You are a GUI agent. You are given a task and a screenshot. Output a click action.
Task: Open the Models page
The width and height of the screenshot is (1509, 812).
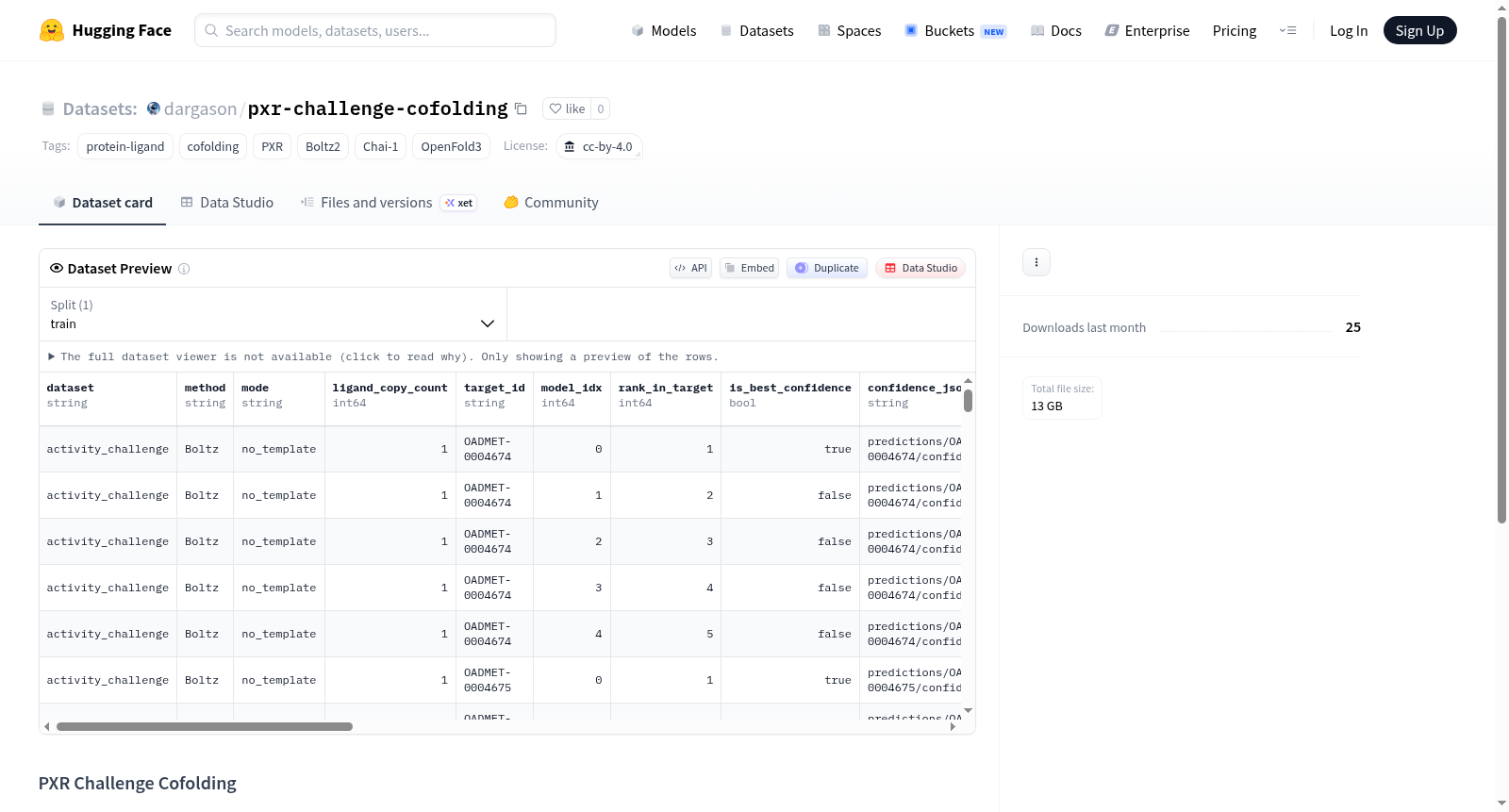pos(664,30)
